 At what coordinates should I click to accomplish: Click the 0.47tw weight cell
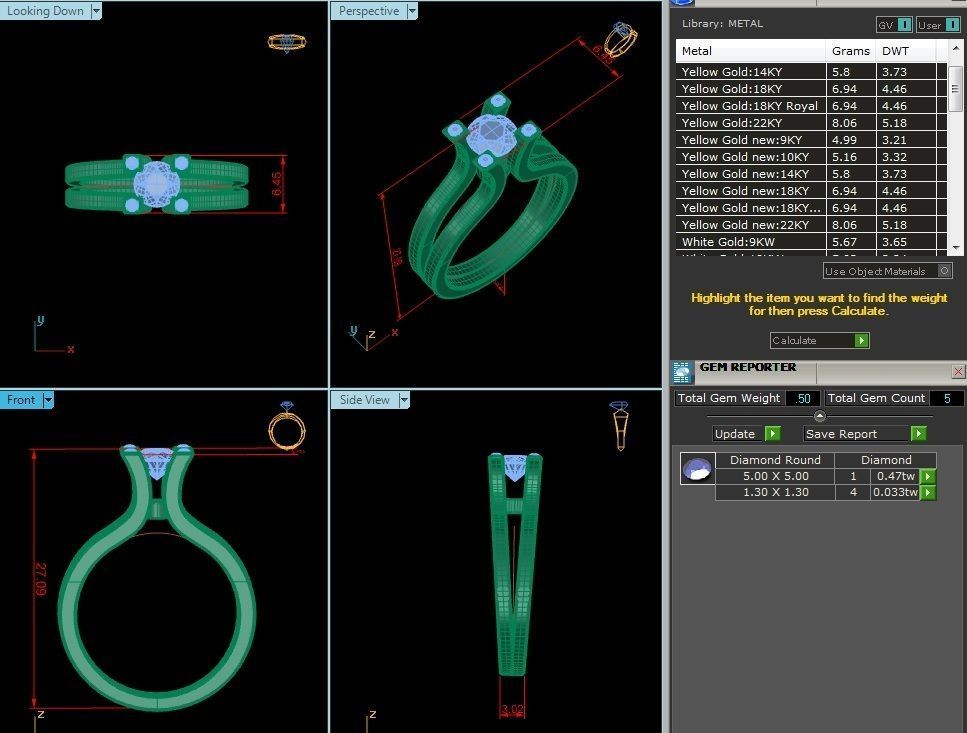(x=895, y=476)
